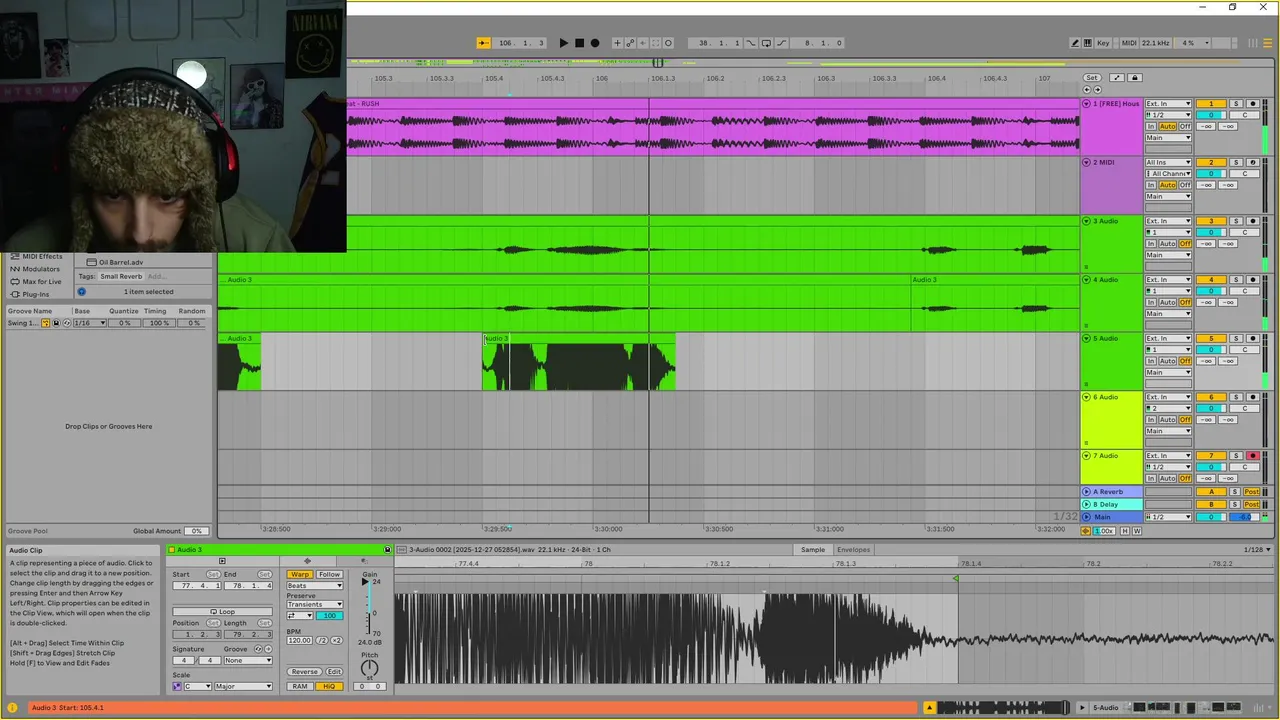This screenshot has width=1280, height=720.
Task: Click the Pitch knob in clip view
Action: tap(369, 667)
